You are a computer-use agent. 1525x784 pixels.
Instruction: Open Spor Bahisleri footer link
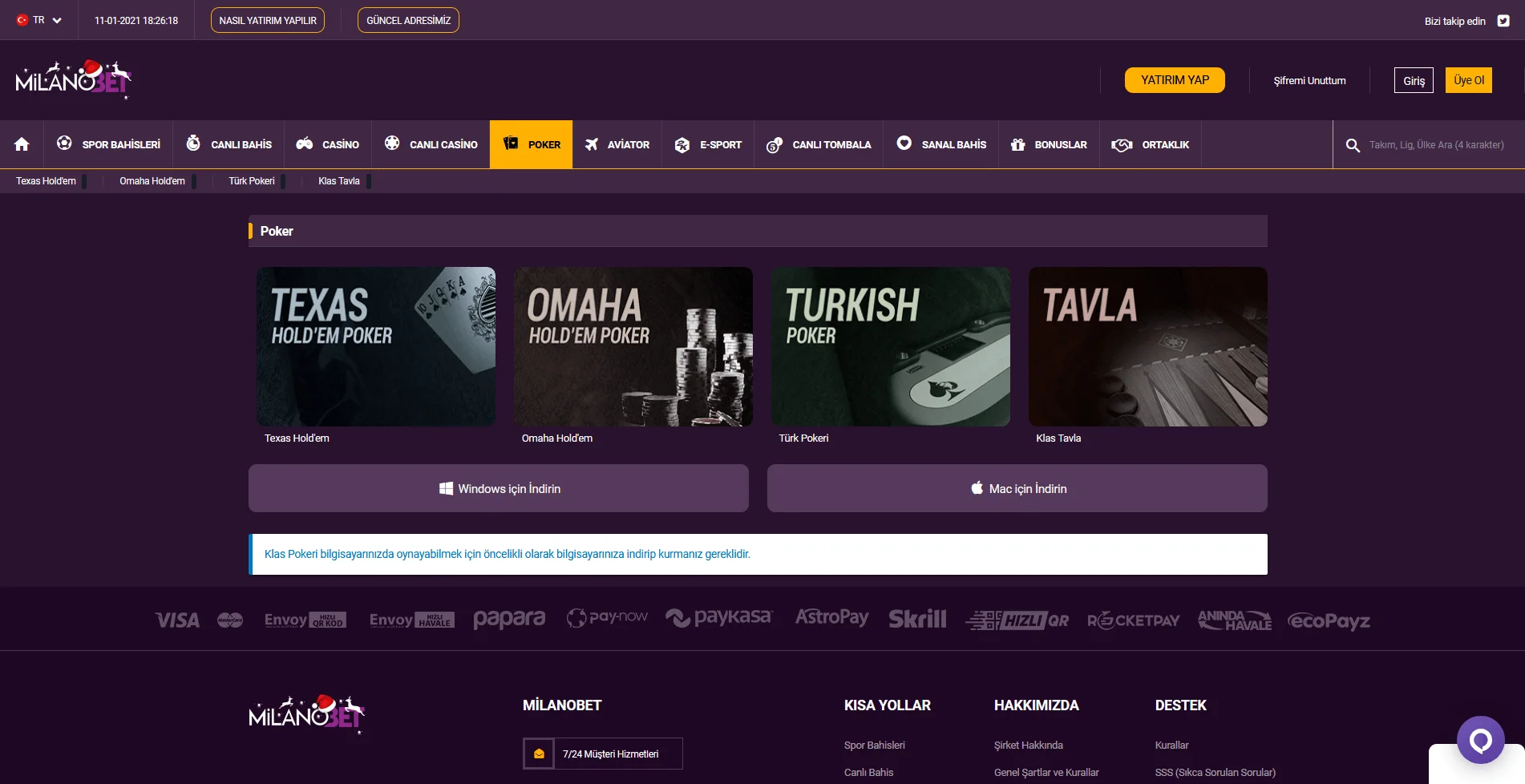coord(875,746)
